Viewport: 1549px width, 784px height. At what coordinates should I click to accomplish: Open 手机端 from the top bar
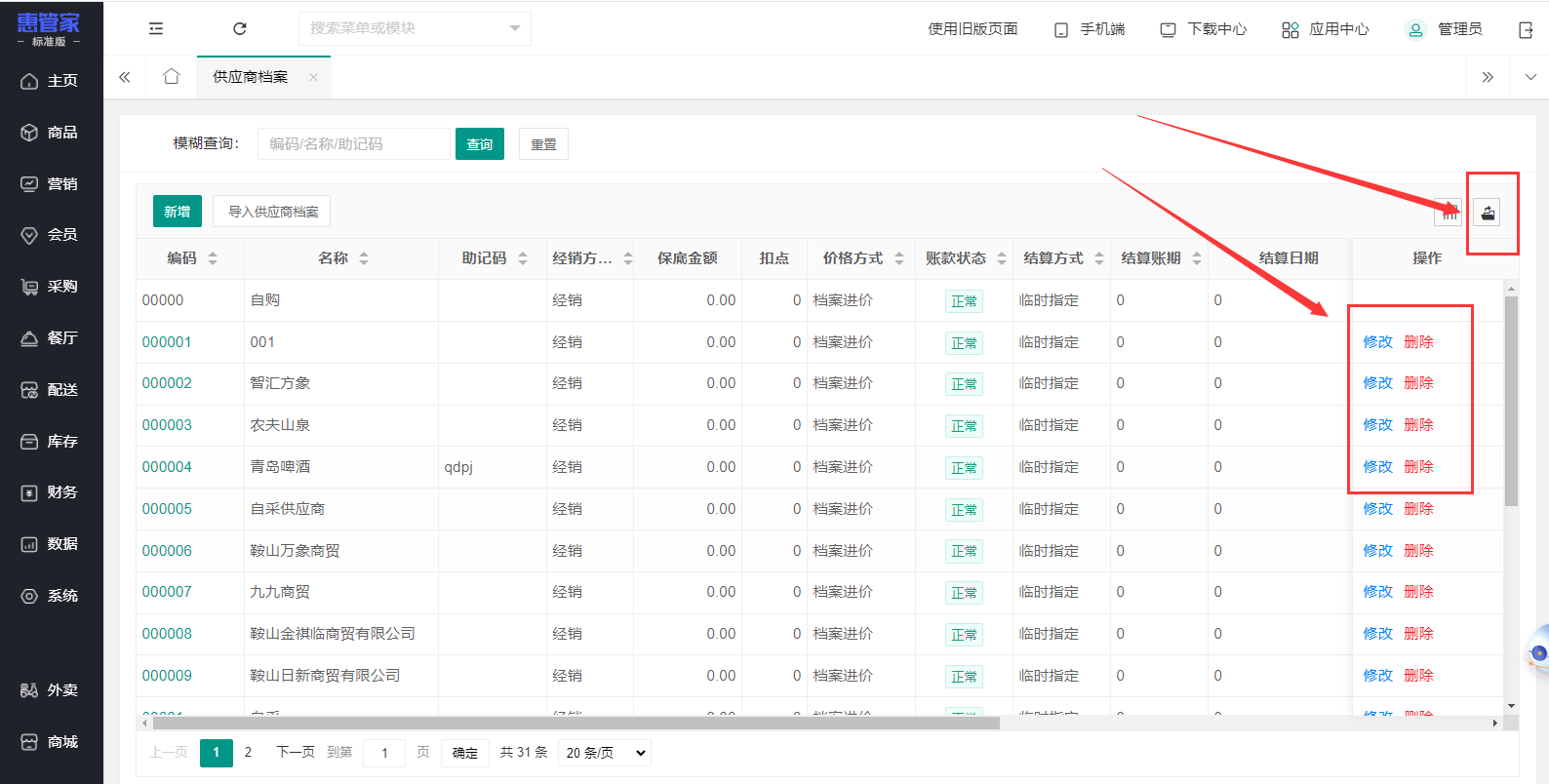pyautogui.click(x=1090, y=29)
